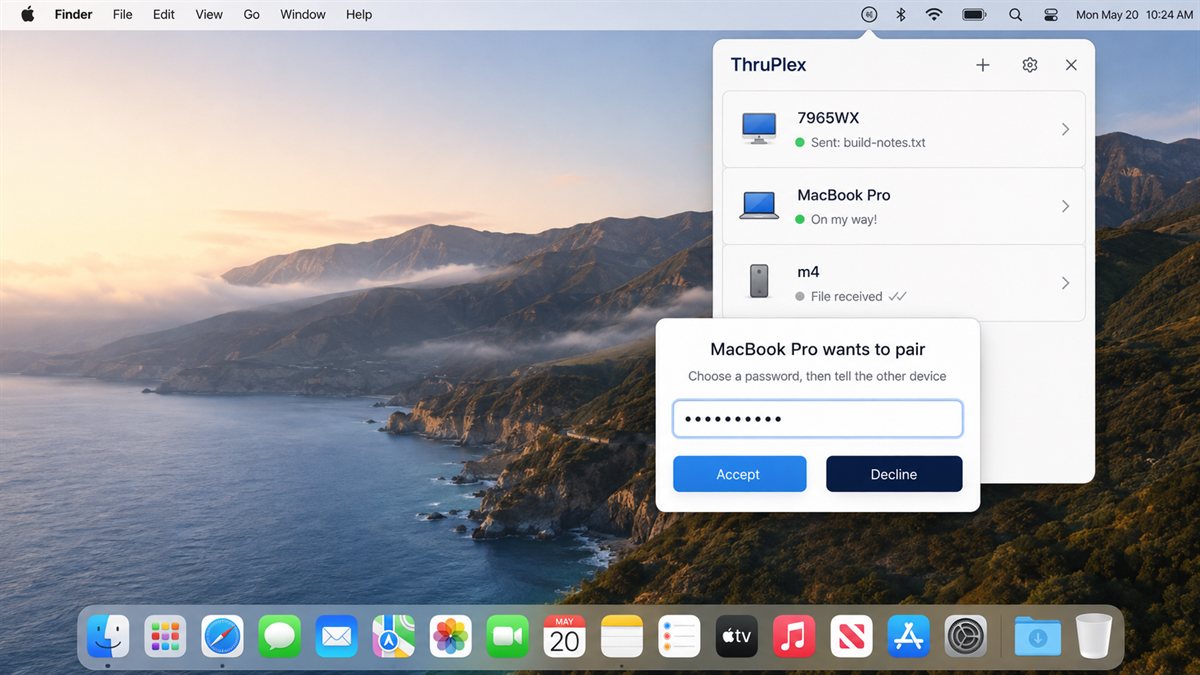
Task: Click the Wi-Fi menu bar icon
Action: 934,15
